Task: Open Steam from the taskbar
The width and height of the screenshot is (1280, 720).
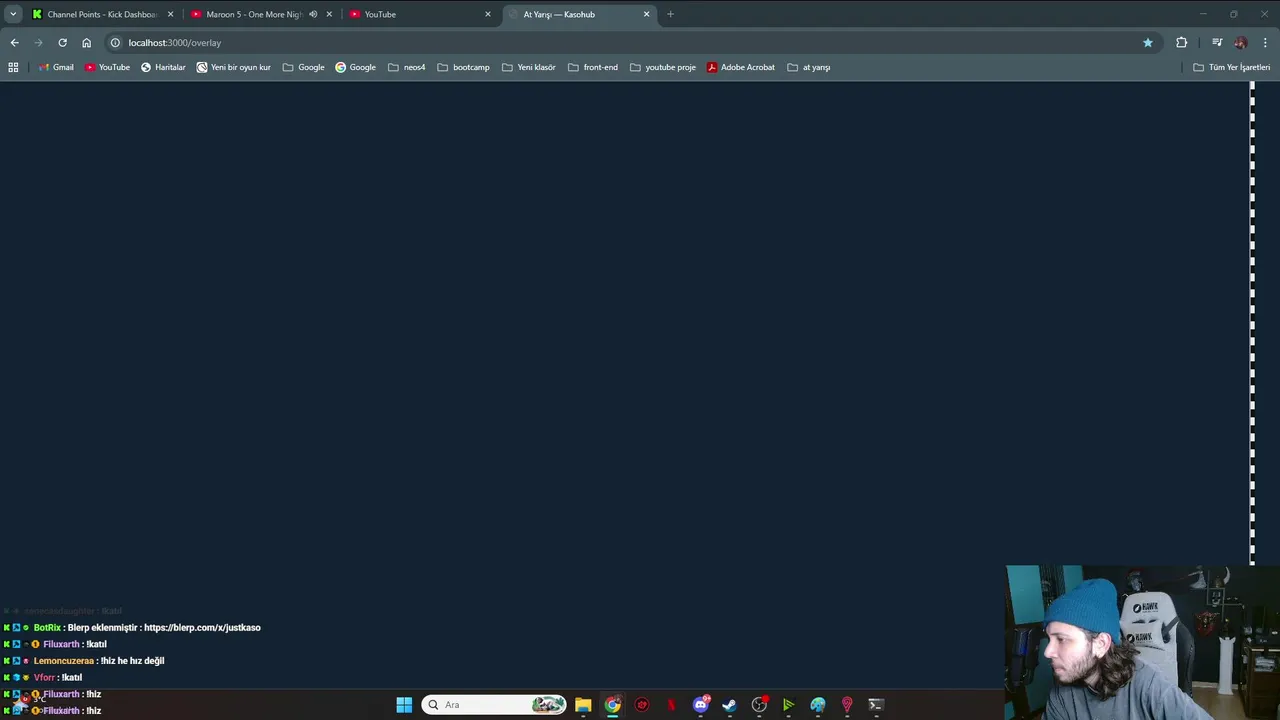Action: [730, 705]
